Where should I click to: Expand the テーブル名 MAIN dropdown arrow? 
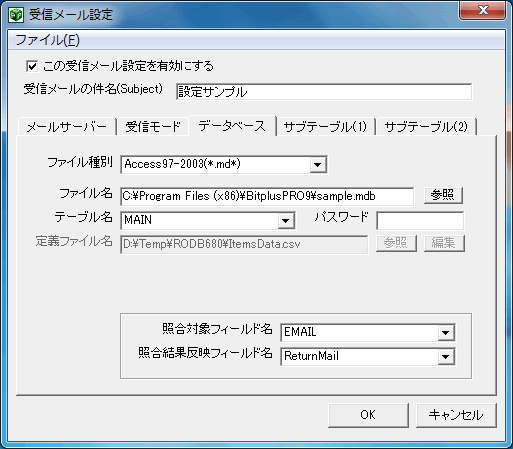point(286,221)
